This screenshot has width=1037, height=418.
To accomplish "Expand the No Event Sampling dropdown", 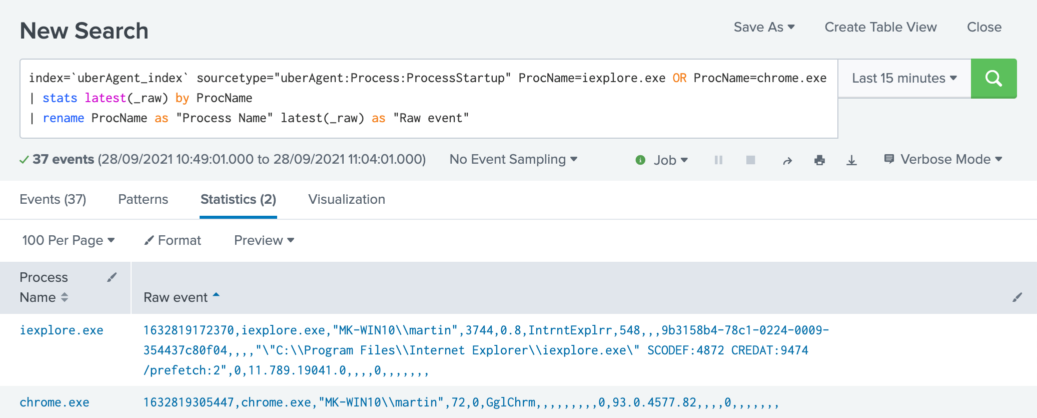I will point(513,159).
